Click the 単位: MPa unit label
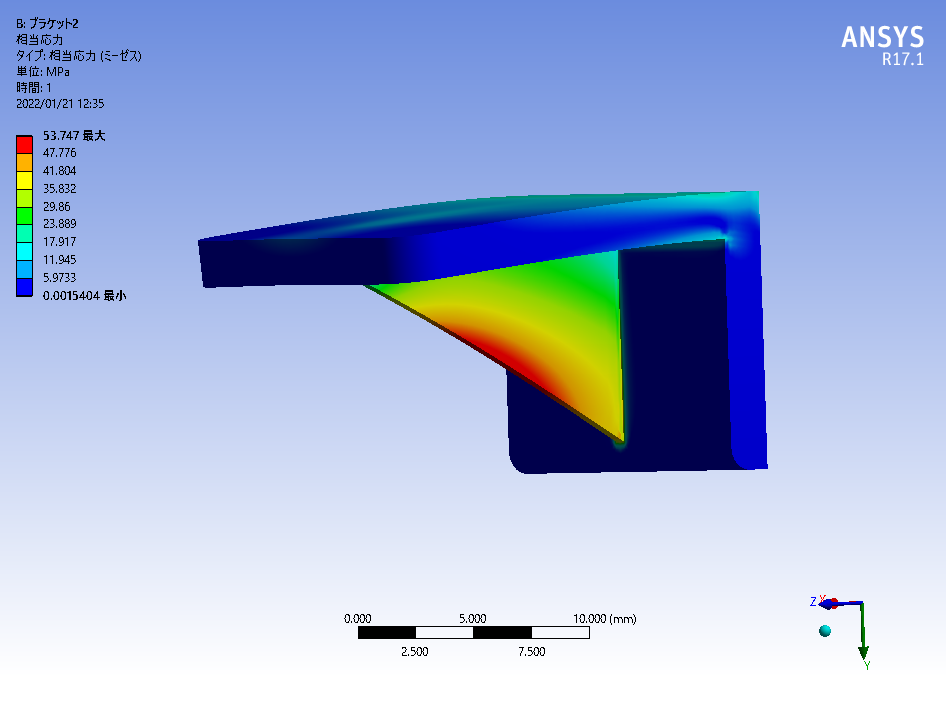The width and height of the screenshot is (946, 720). (43, 72)
